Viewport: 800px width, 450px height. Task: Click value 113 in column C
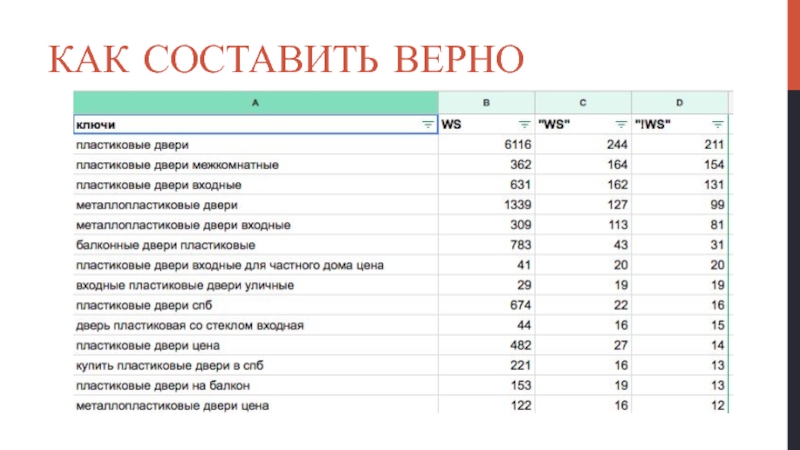click(x=617, y=225)
